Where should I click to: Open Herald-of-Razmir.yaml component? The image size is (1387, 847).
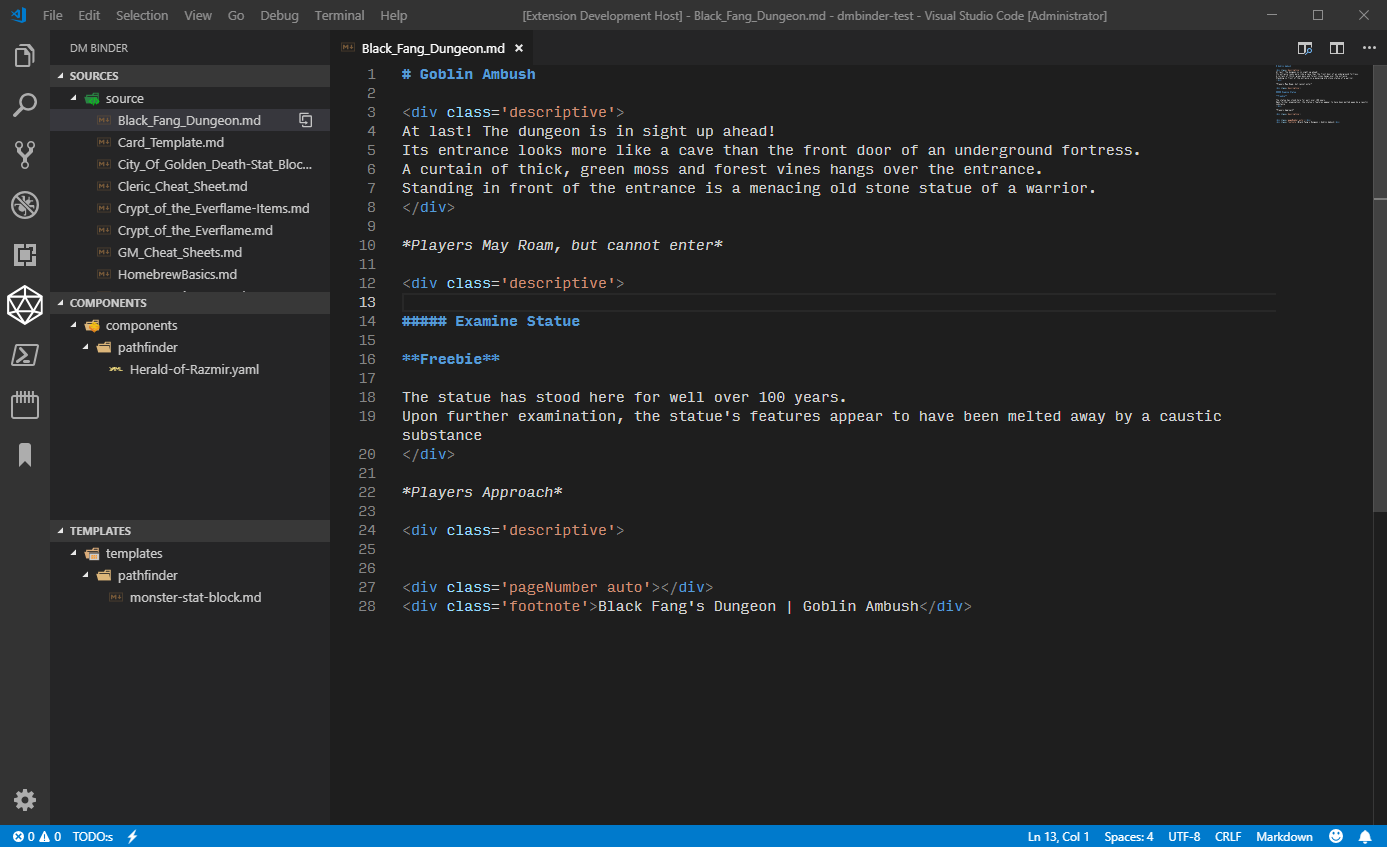(190, 369)
